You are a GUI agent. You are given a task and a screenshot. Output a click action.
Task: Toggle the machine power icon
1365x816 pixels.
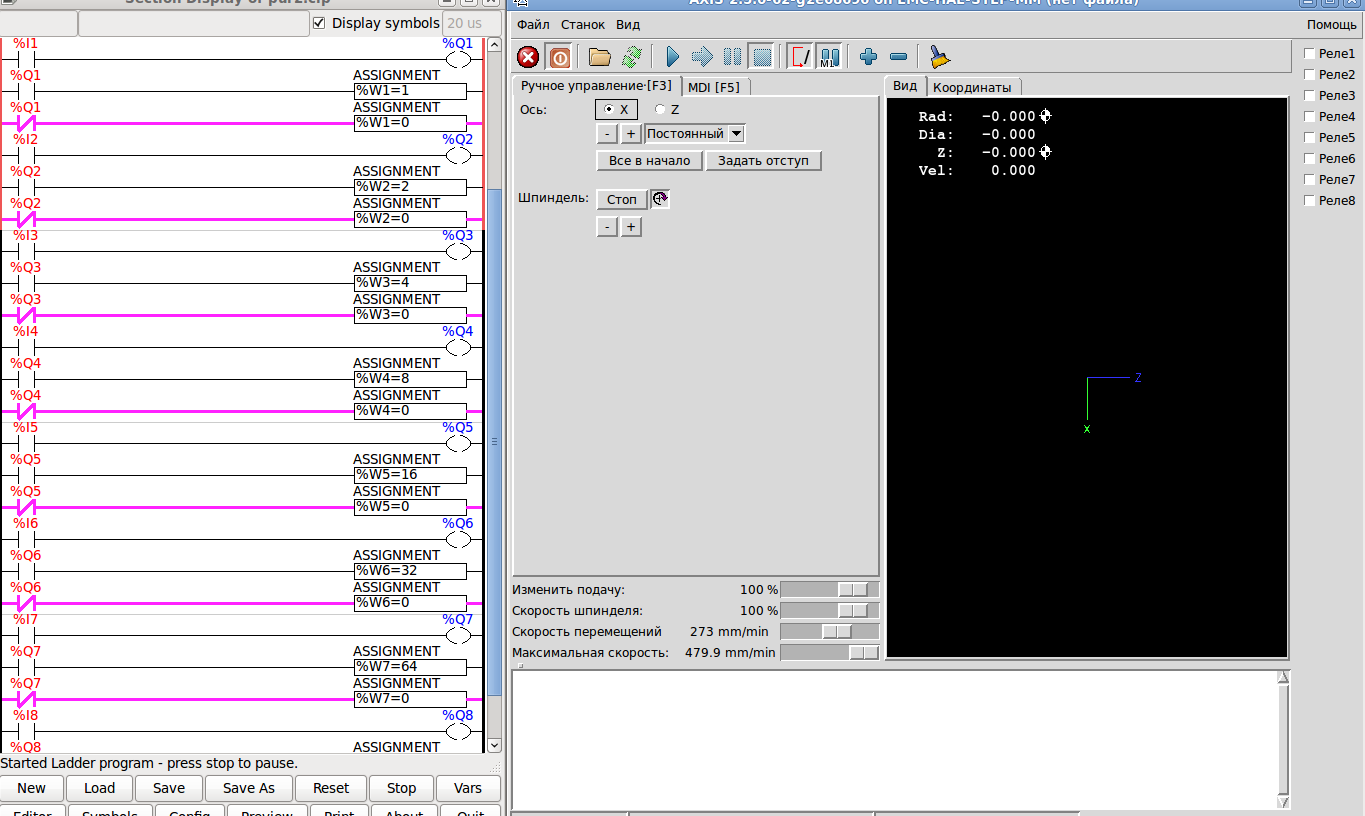(559, 57)
